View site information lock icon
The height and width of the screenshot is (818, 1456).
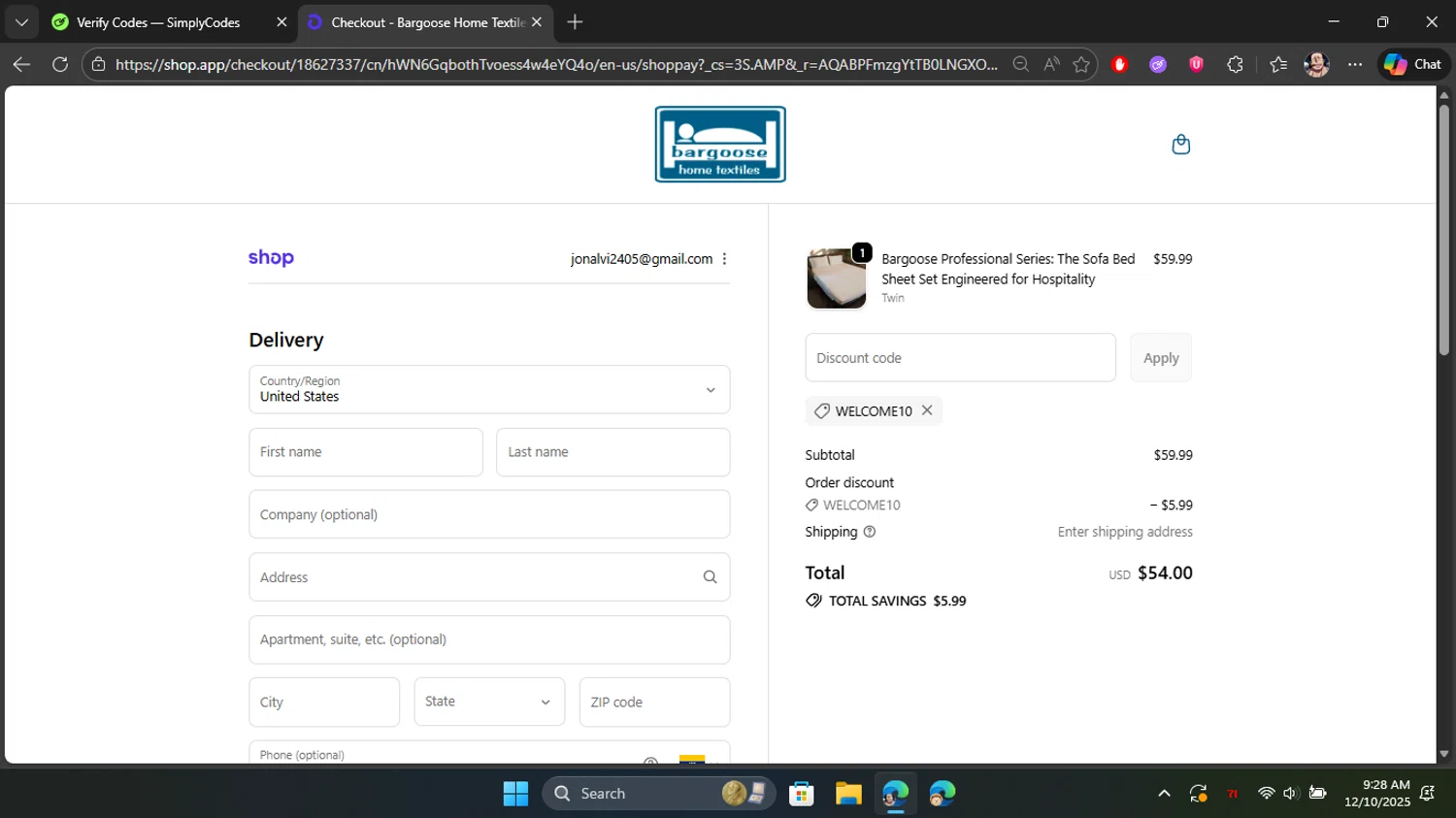point(98,64)
